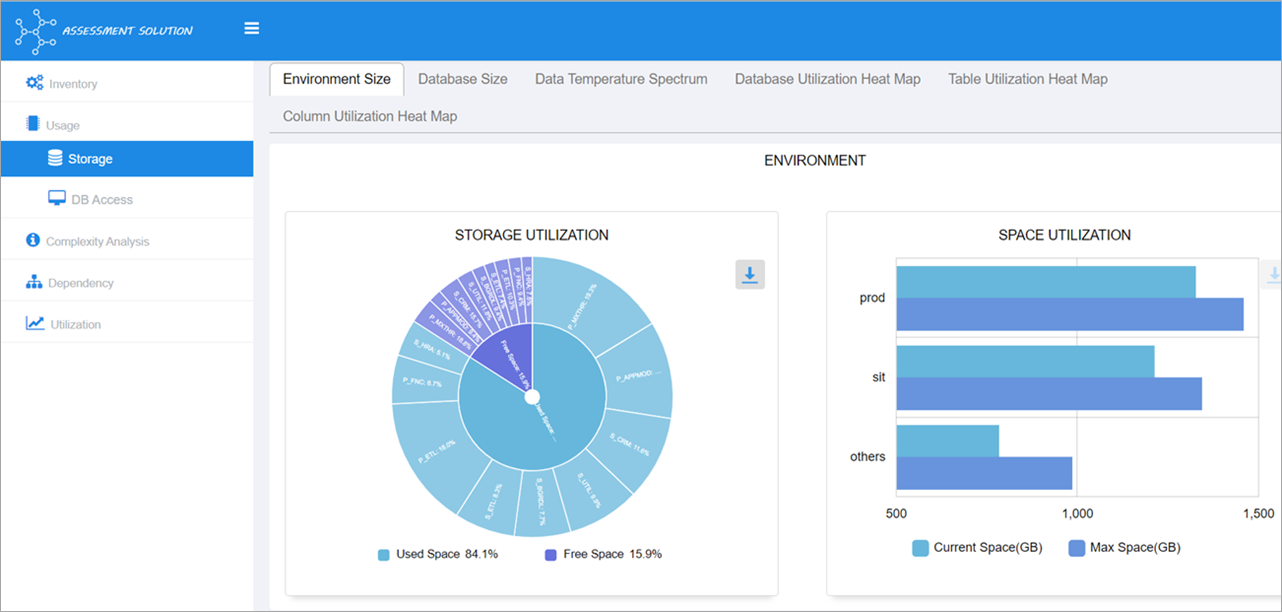The width and height of the screenshot is (1282, 612).
Task: Click the DB Access monitor icon
Action: point(57,199)
